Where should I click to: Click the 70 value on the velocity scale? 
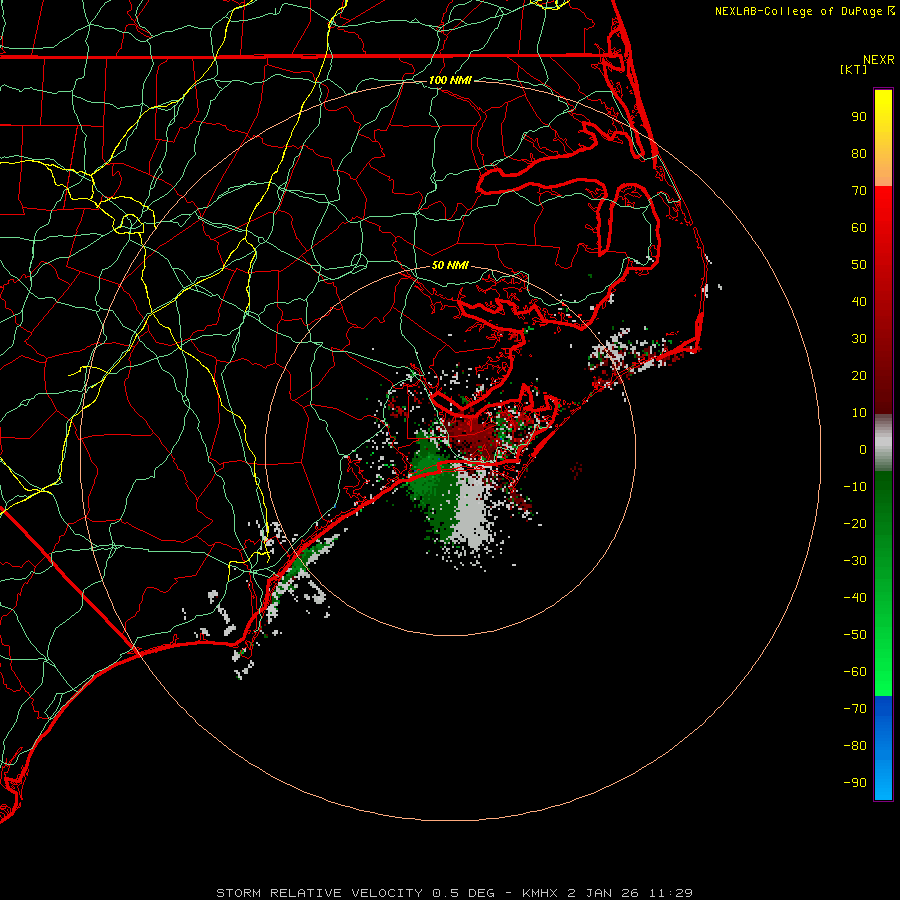coord(859,191)
